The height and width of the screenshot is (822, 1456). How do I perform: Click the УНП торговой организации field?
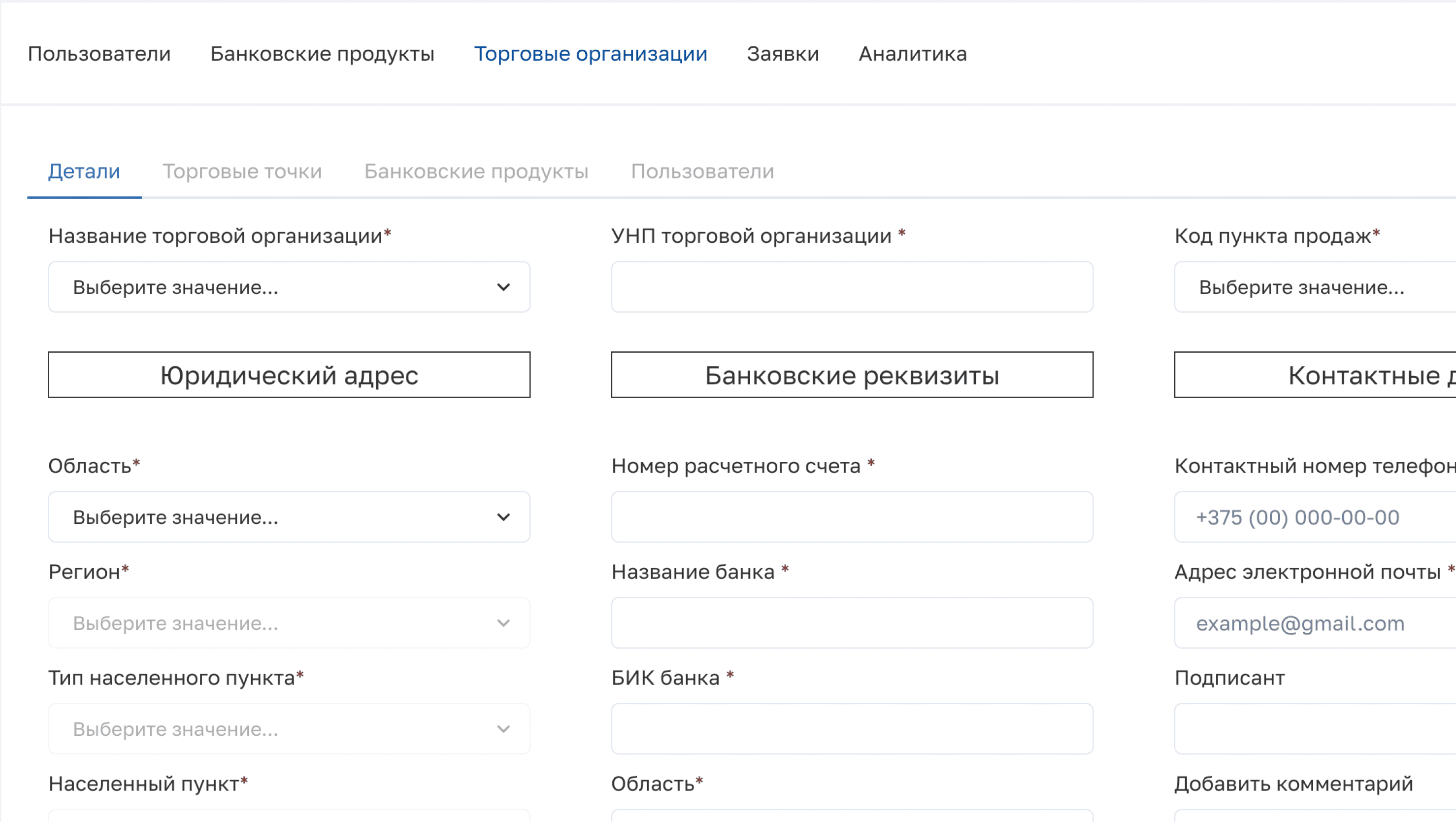(x=852, y=287)
